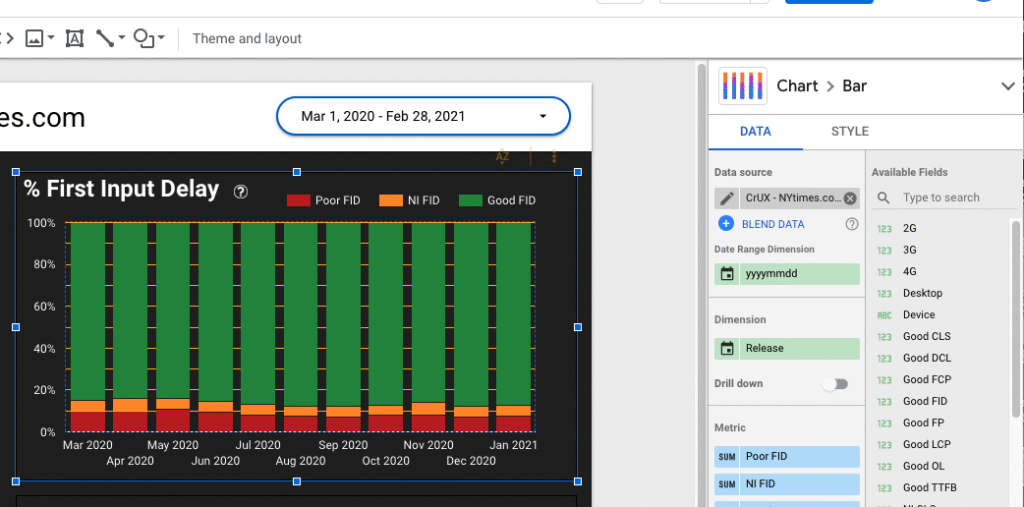
Task: Click the AZ sort icon above the chart
Action: (x=502, y=157)
